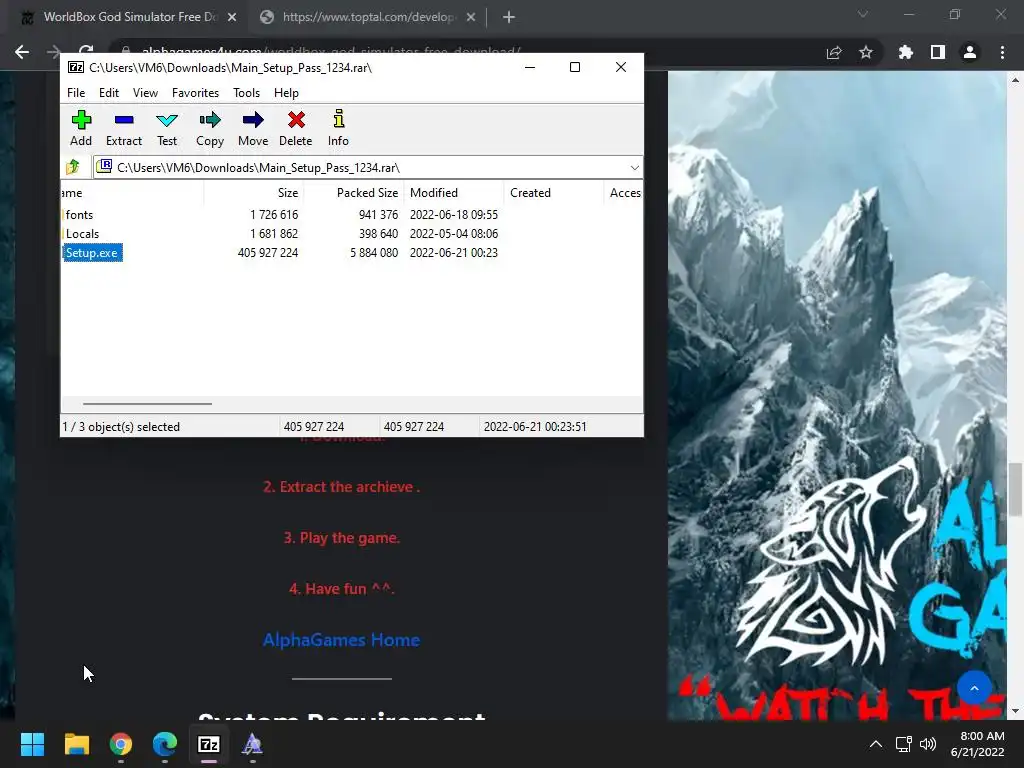Click fonts modified date 2022-06-18 09:55
This screenshot has width=1024, height=768.
click(454, 215)
